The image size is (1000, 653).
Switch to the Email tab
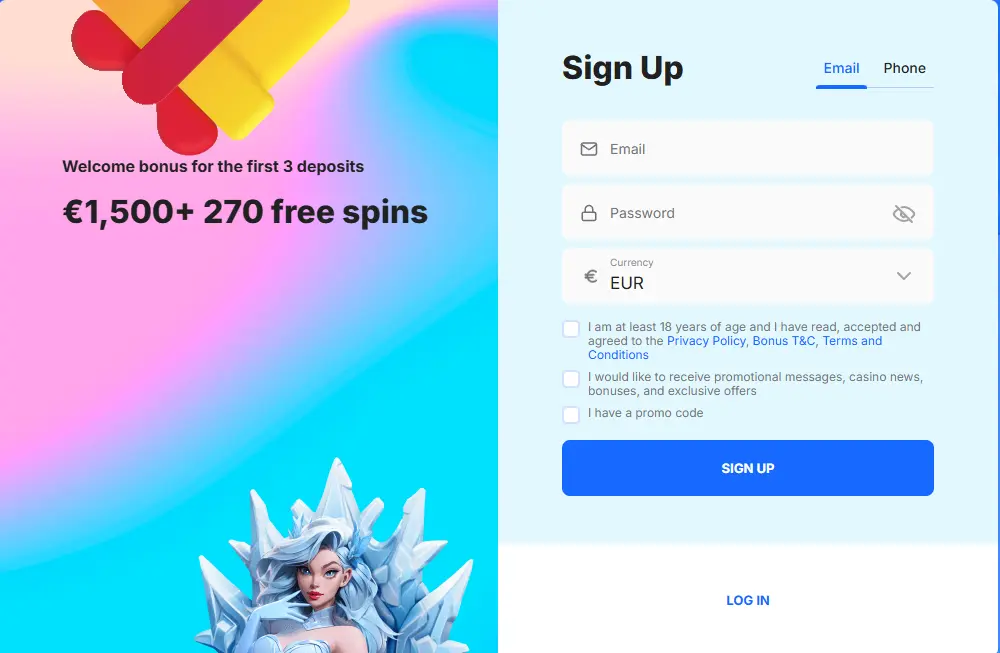(841, 68)
